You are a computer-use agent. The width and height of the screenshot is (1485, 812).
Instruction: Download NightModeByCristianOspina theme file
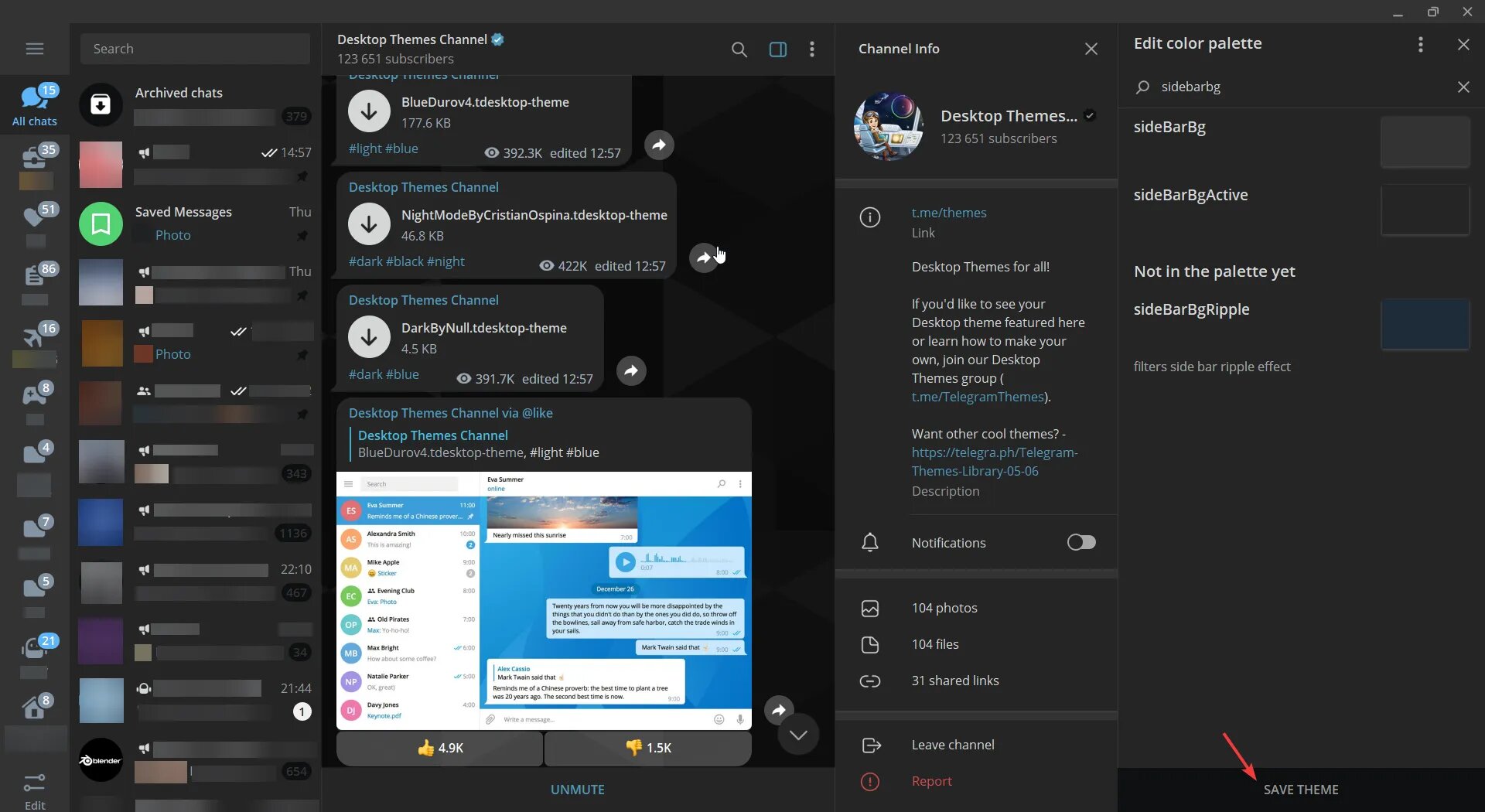pos(369,224)
